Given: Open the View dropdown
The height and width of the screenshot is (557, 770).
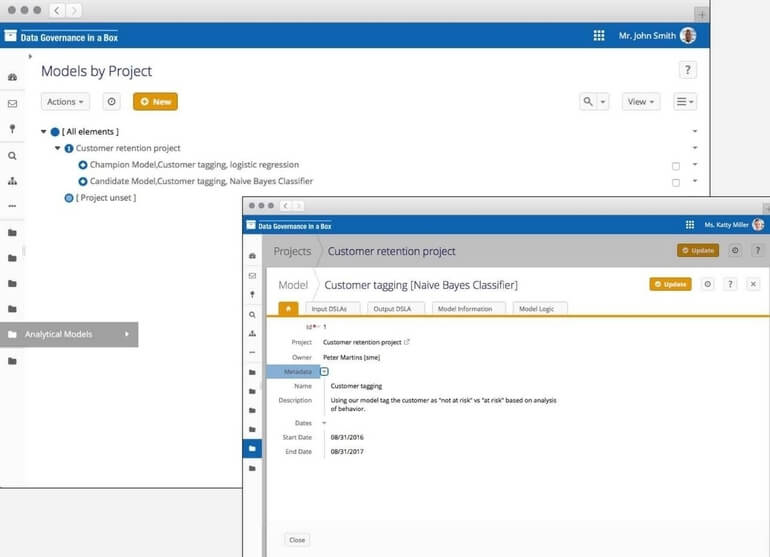Looking at the screenshot, I should point(640,102).
